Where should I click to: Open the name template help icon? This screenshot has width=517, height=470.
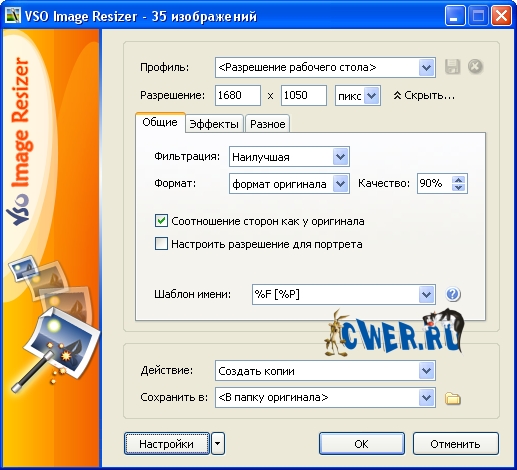(453, 294)
